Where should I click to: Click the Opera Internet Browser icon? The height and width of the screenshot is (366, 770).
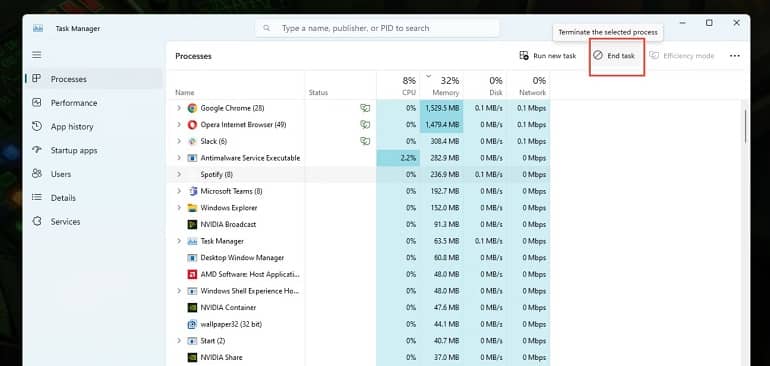coord(192,125)
